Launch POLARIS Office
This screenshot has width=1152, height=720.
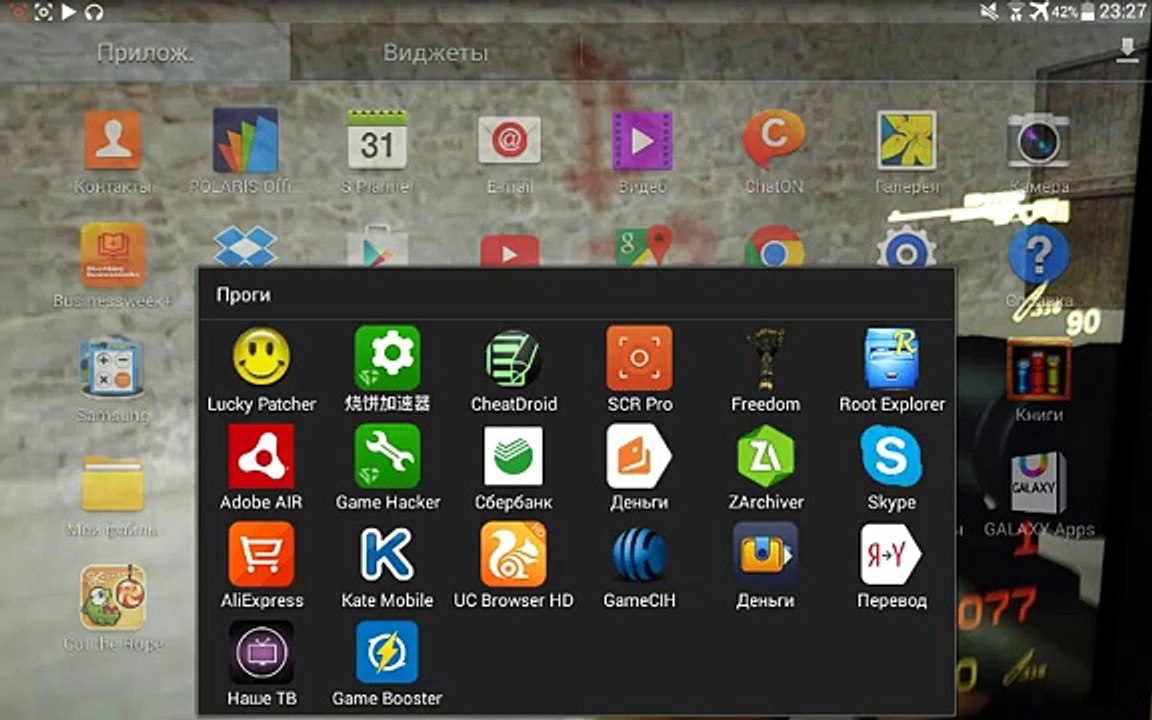coord(245,140)
